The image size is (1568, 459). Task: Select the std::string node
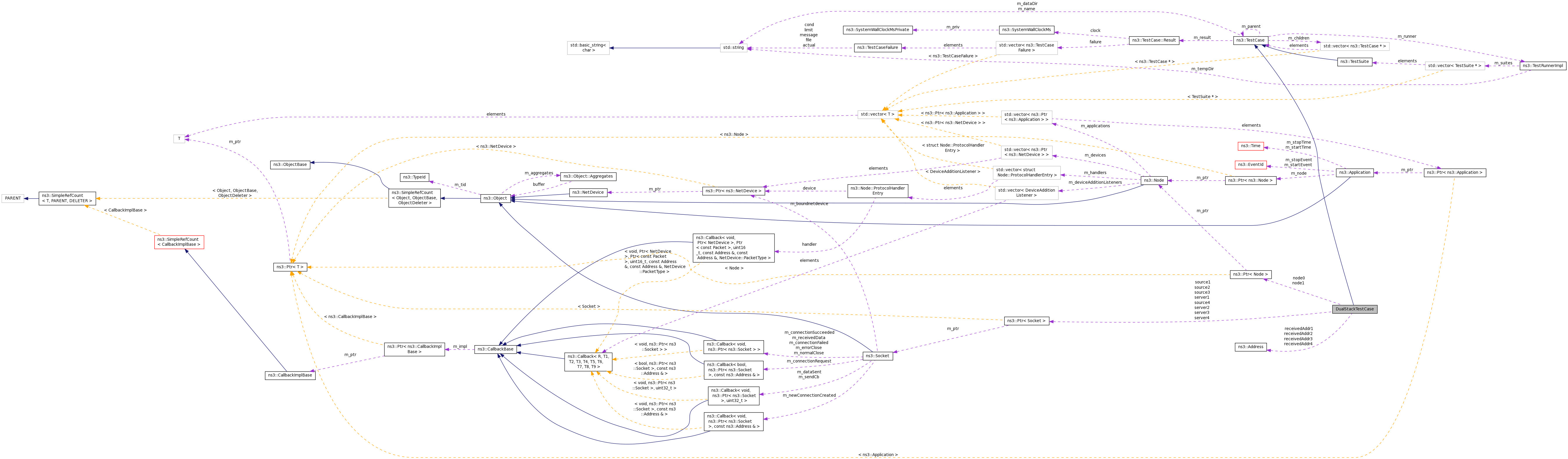coord(734,48)
